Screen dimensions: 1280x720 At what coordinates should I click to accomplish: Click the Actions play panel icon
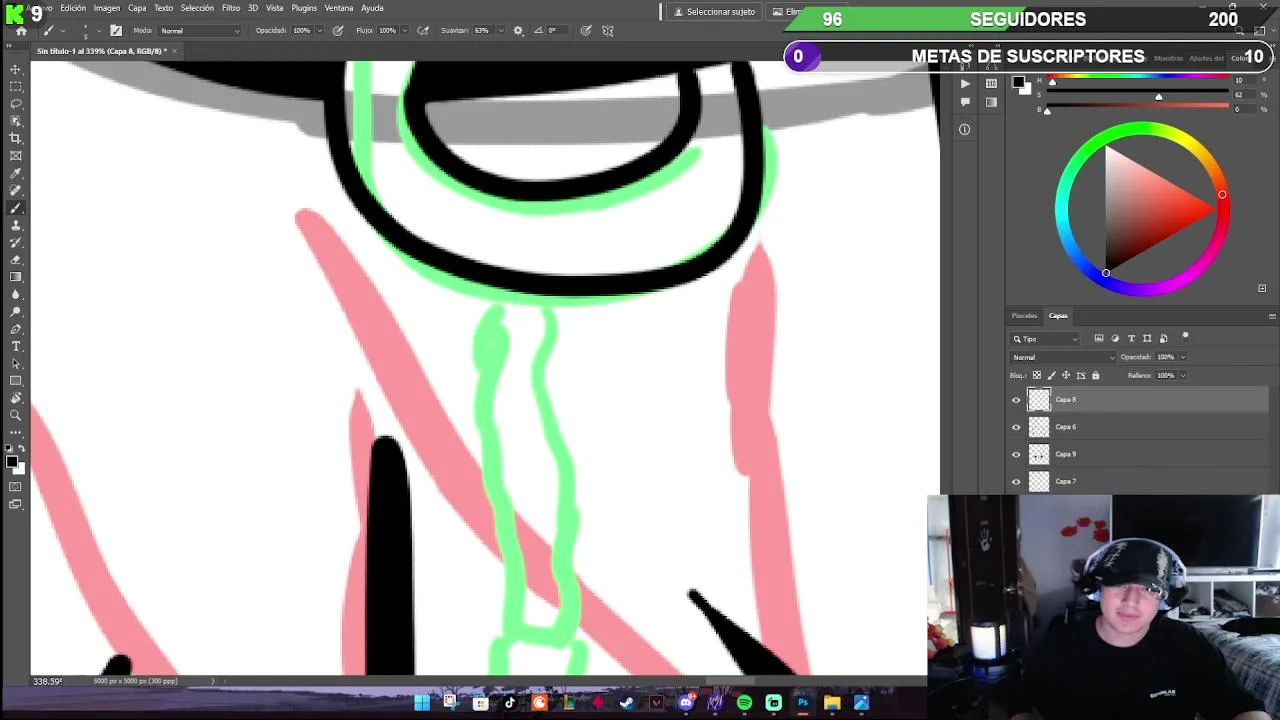coord(964,84)
